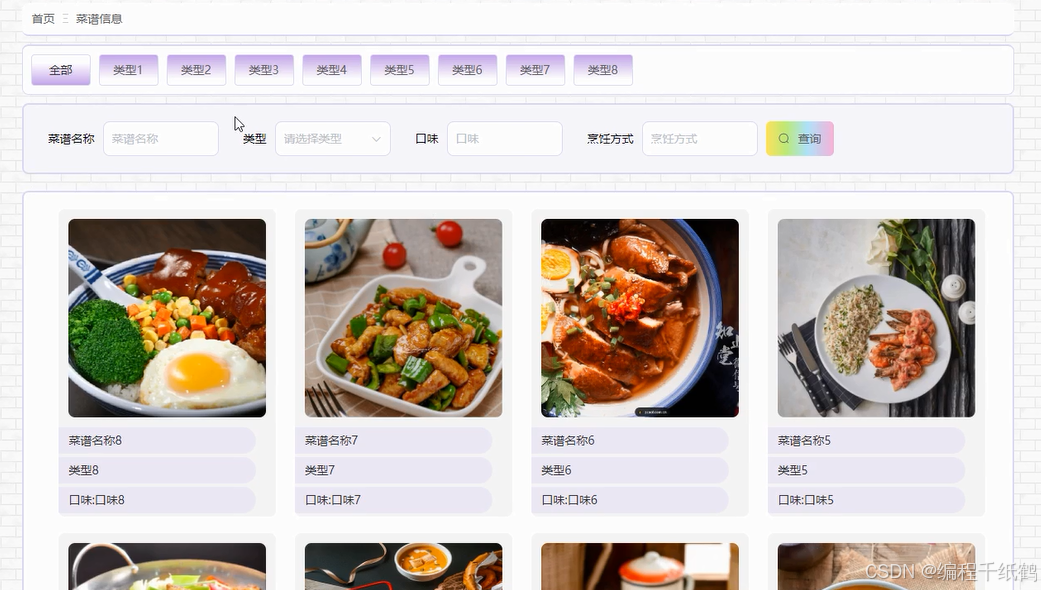Select the 类型5 category tab
The width and height of the screenshot is (1041, 590).
[399, 70]
